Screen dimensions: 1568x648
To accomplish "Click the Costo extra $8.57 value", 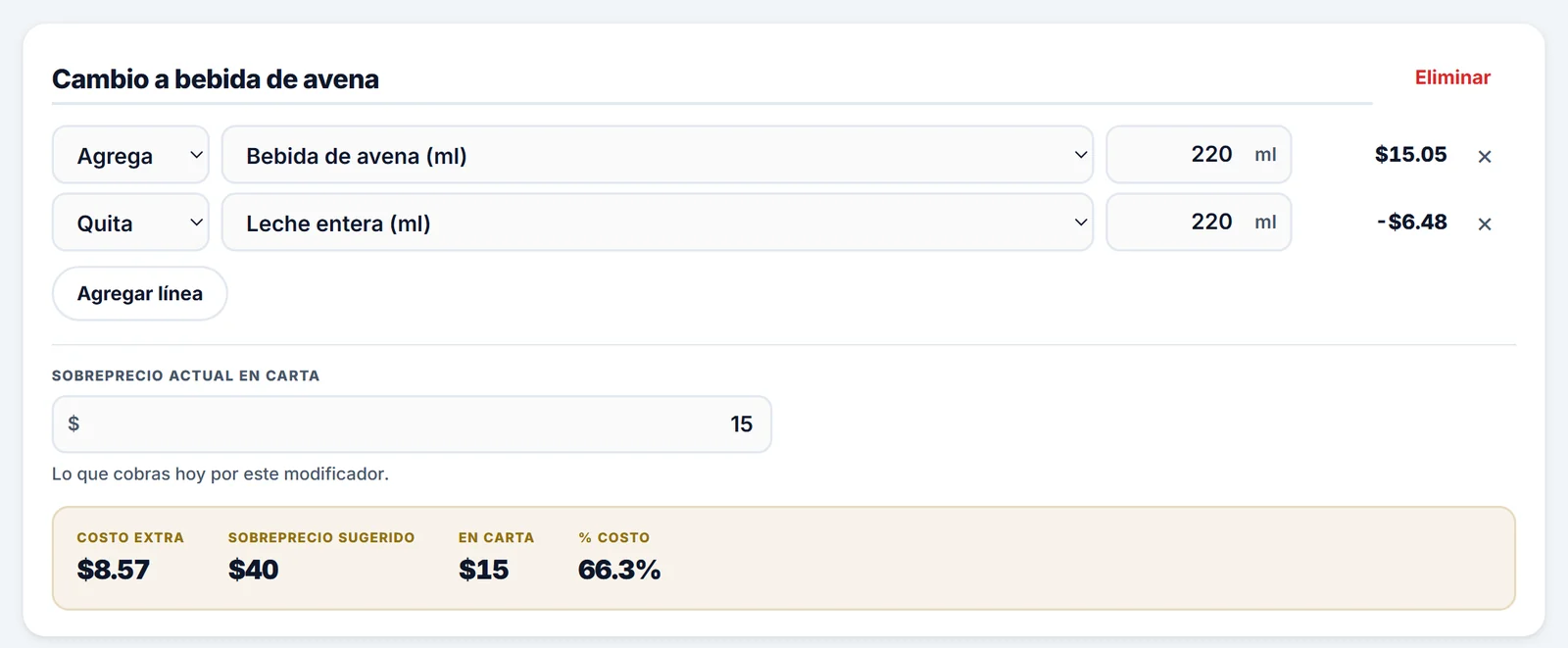I will pyautogui.click(x=114, y=570).
